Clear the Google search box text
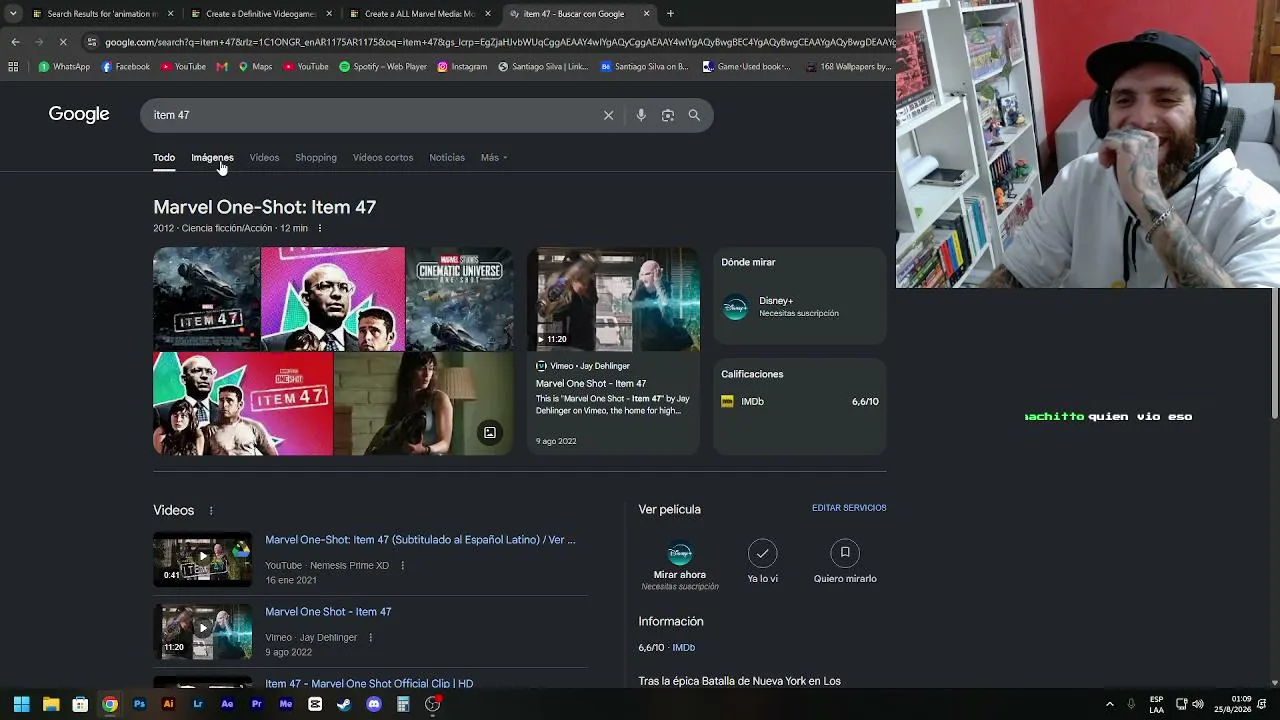The image size is (1280, 720). click(x=608, y=115)
